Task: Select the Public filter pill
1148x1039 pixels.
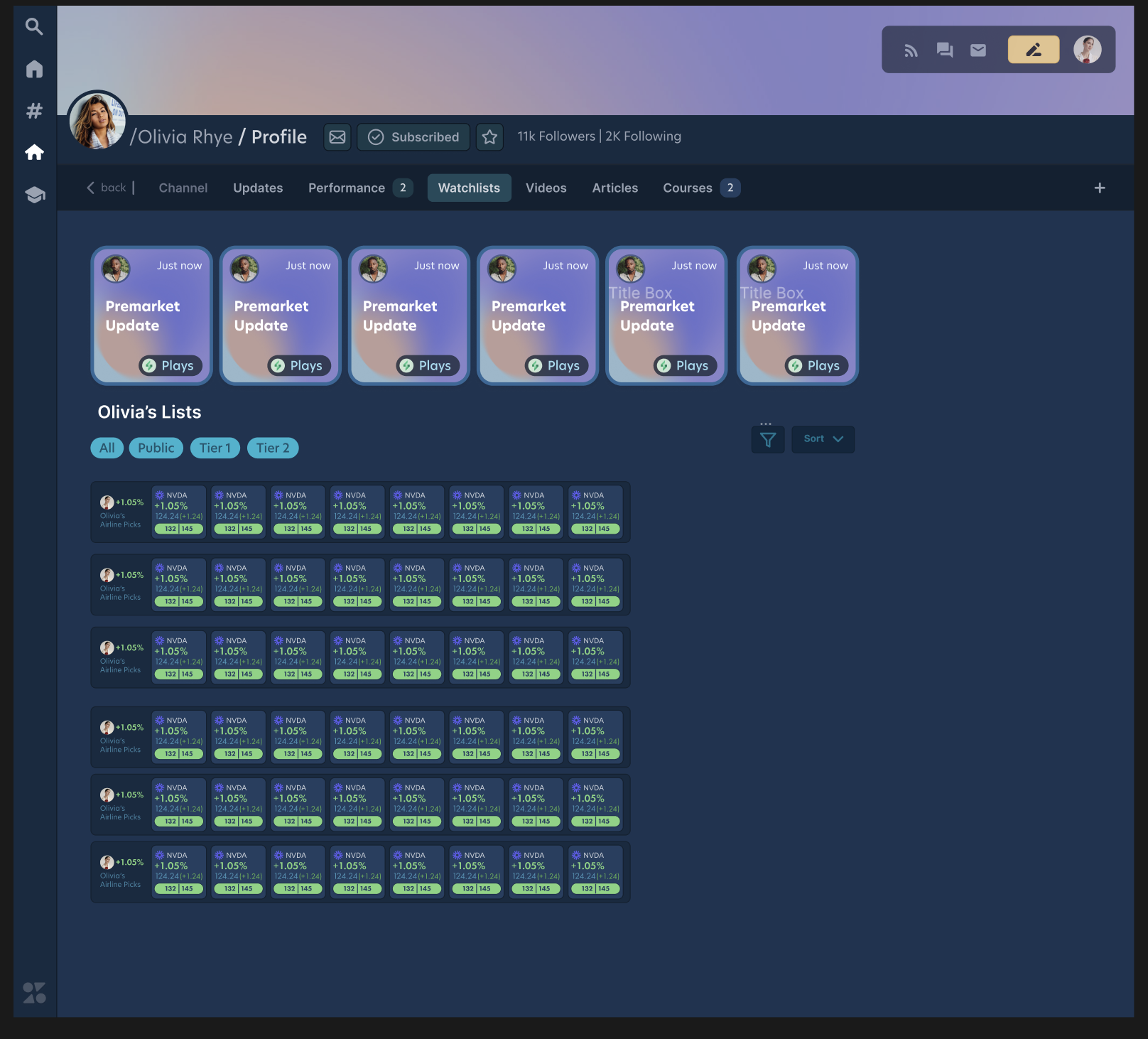Action: click(156, 448)
